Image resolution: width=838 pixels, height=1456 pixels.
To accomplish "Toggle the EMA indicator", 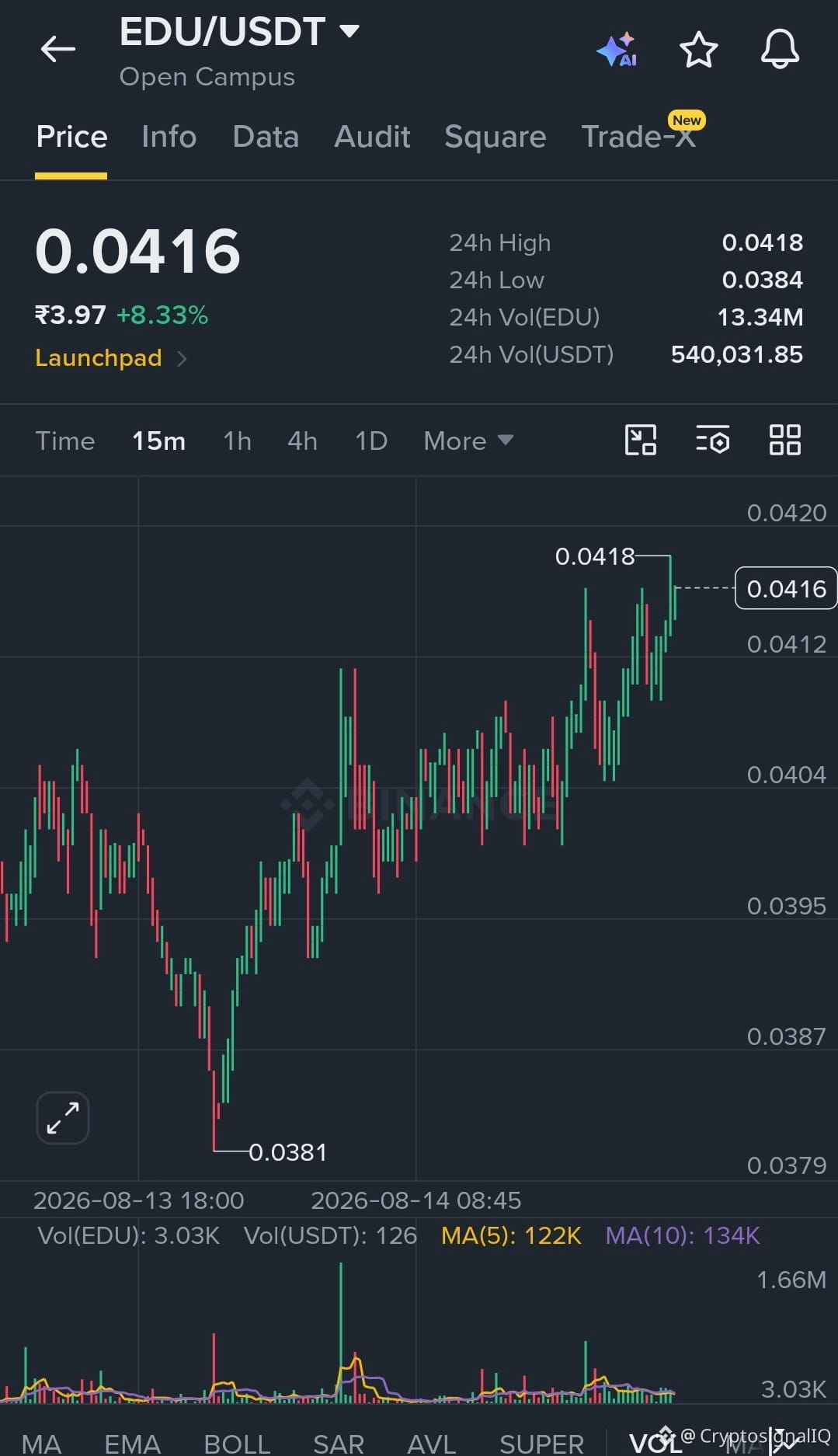I will point(133,1444).
